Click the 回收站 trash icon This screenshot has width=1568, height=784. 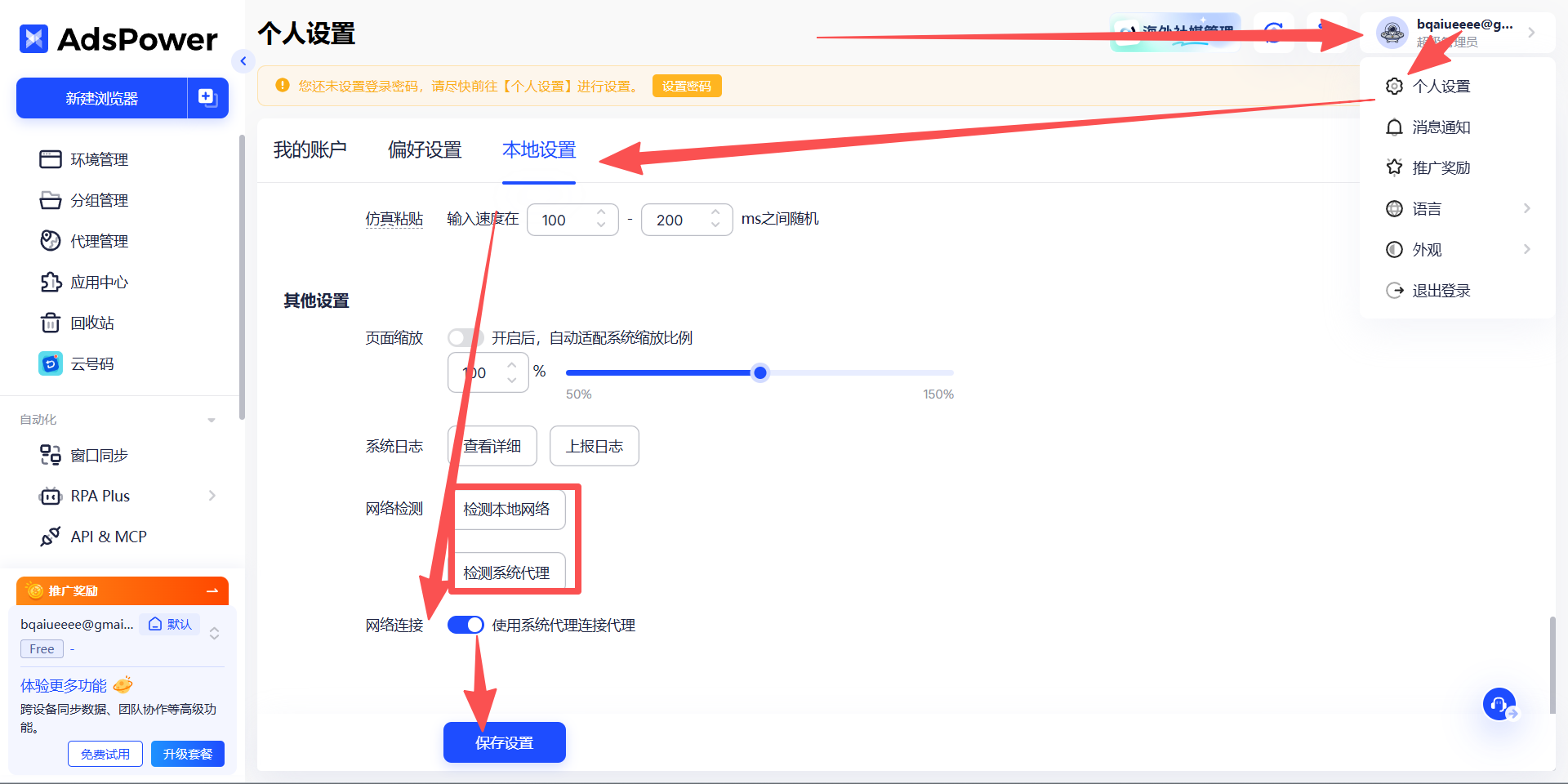pyautogui.click(x=51, y=323)
